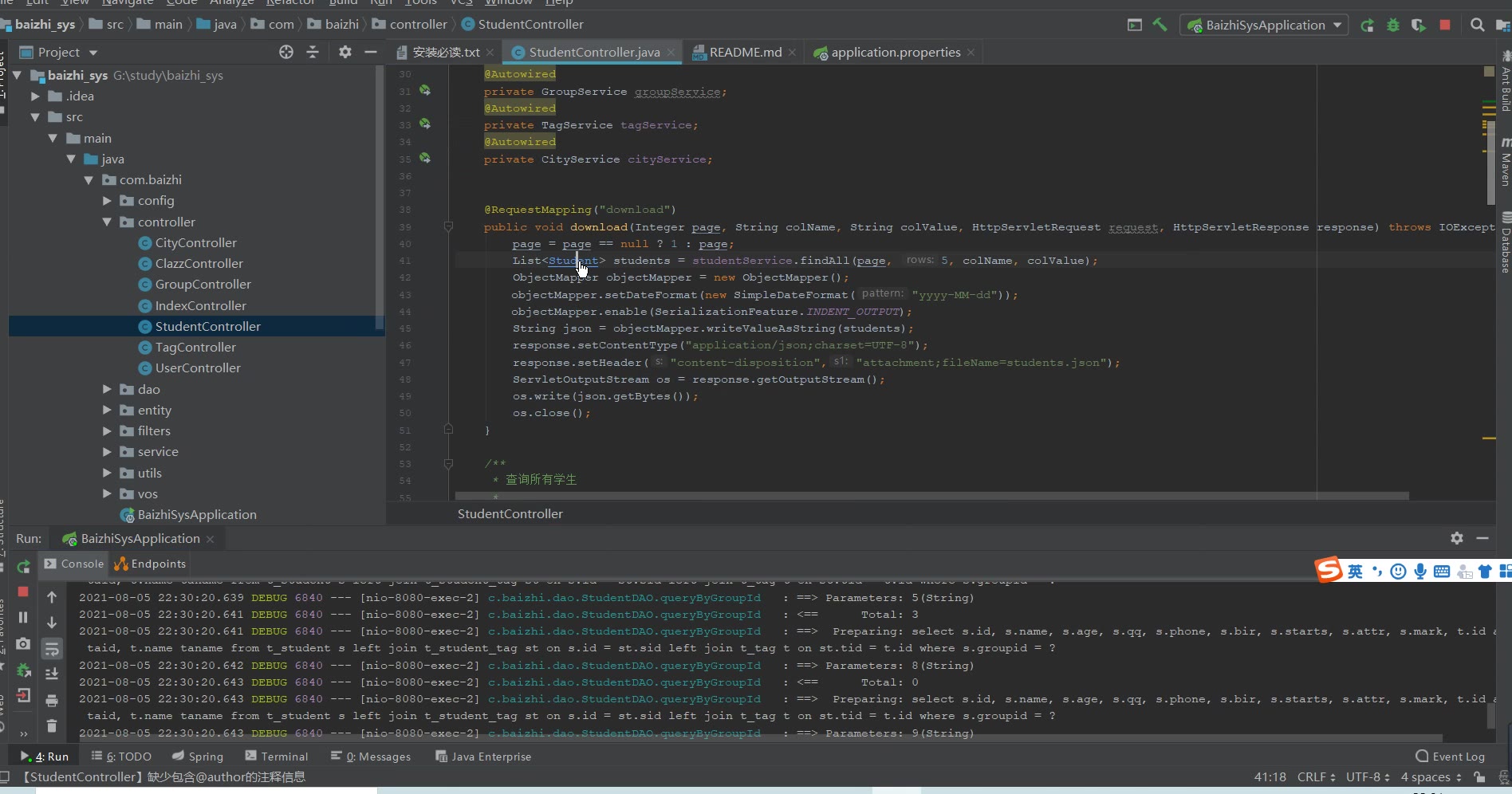Image resolution: width=1512 pixels, height=794 pixels.
Task: Switch to application.properties editor tab
Action: click(895, 53)
